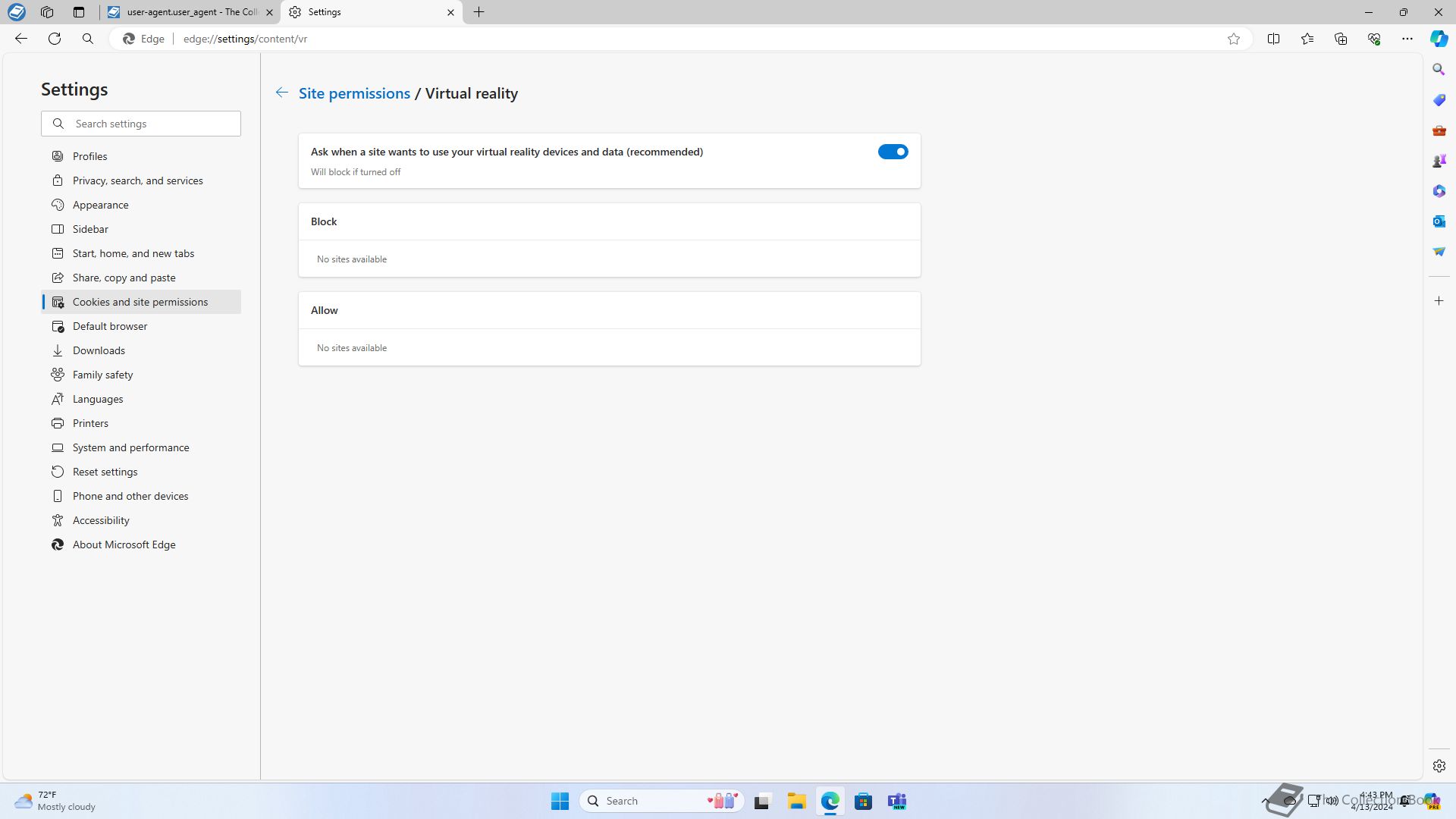Open Printers settings

[x=141, y=423]
